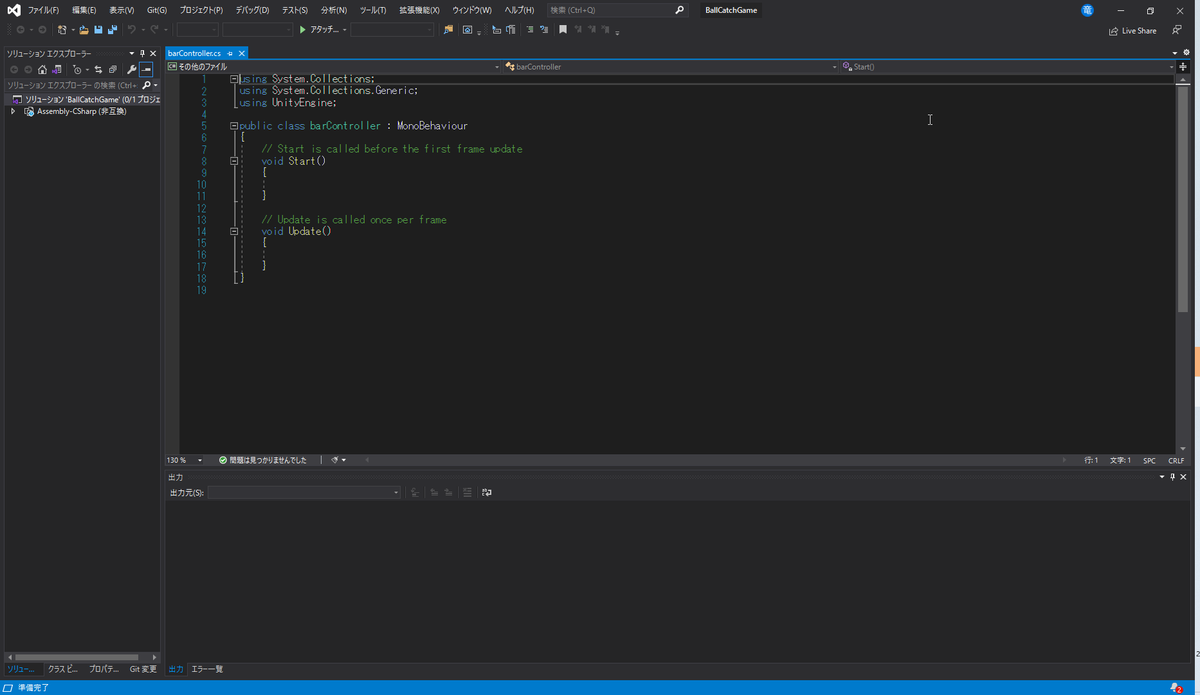Image resolution: width=1200 pixels, height=695 pixels.
Task: Expand the Assembly-CSharp project node
Action: (x=13, y=111)
